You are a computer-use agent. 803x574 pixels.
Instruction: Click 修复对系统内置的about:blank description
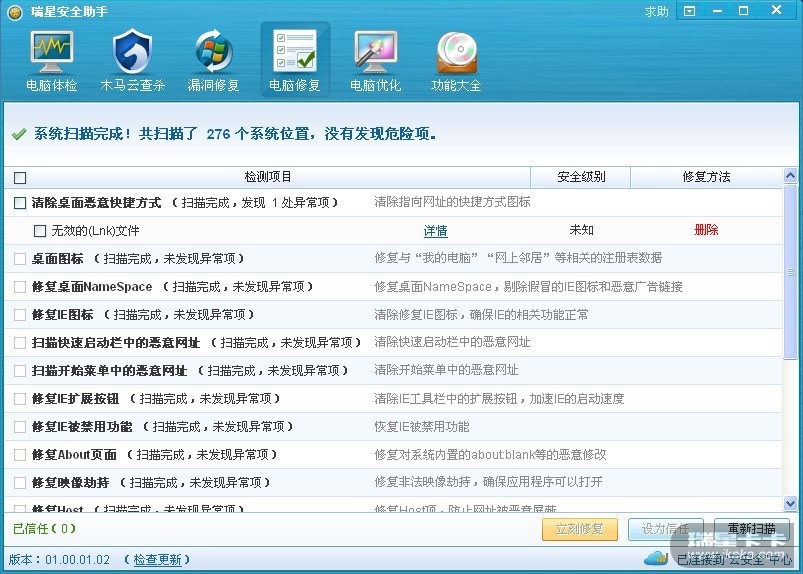[x=490, y=455]
